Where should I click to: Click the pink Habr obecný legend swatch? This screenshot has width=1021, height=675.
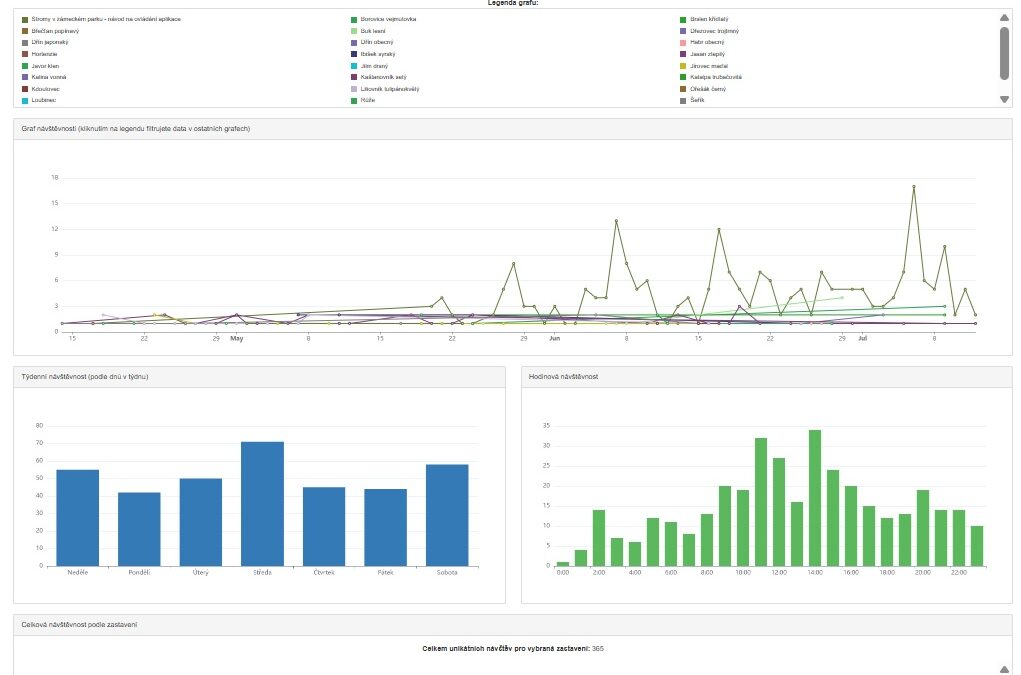point(683,42)
